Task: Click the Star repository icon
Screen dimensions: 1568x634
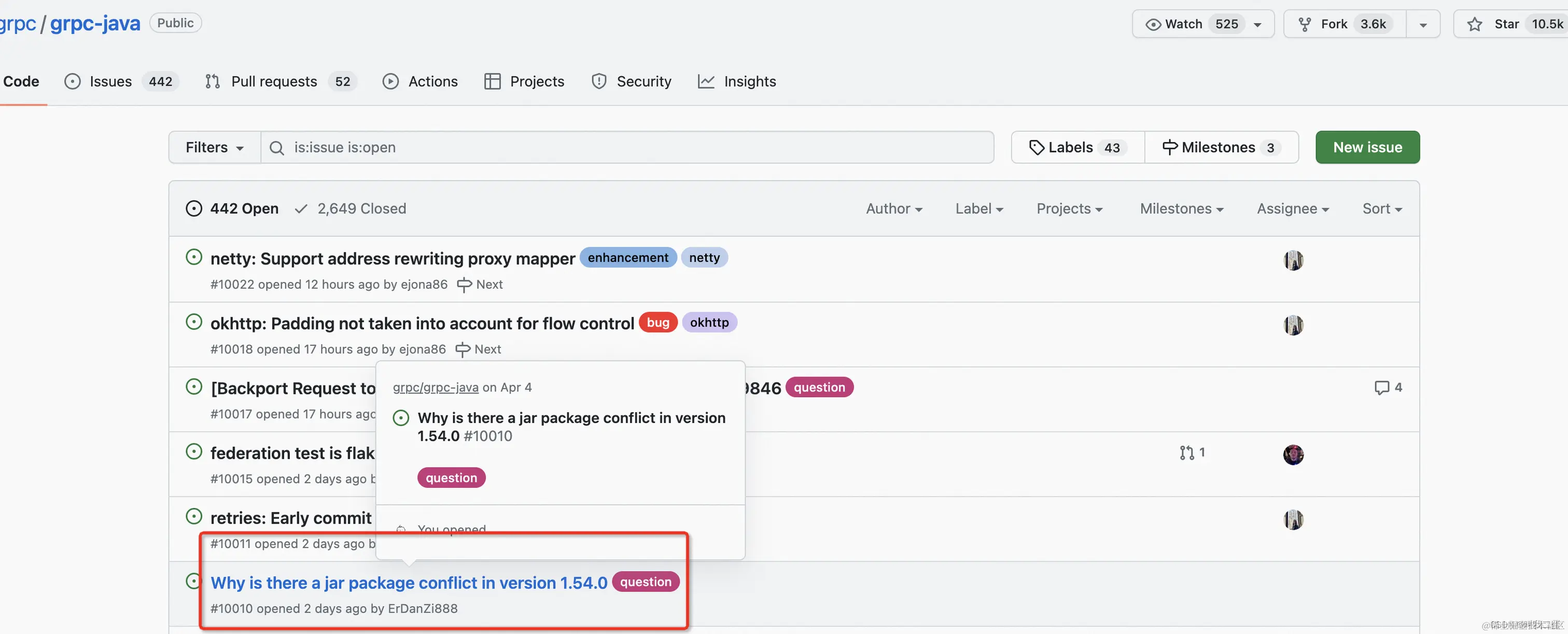Action: pos(1474,24)
